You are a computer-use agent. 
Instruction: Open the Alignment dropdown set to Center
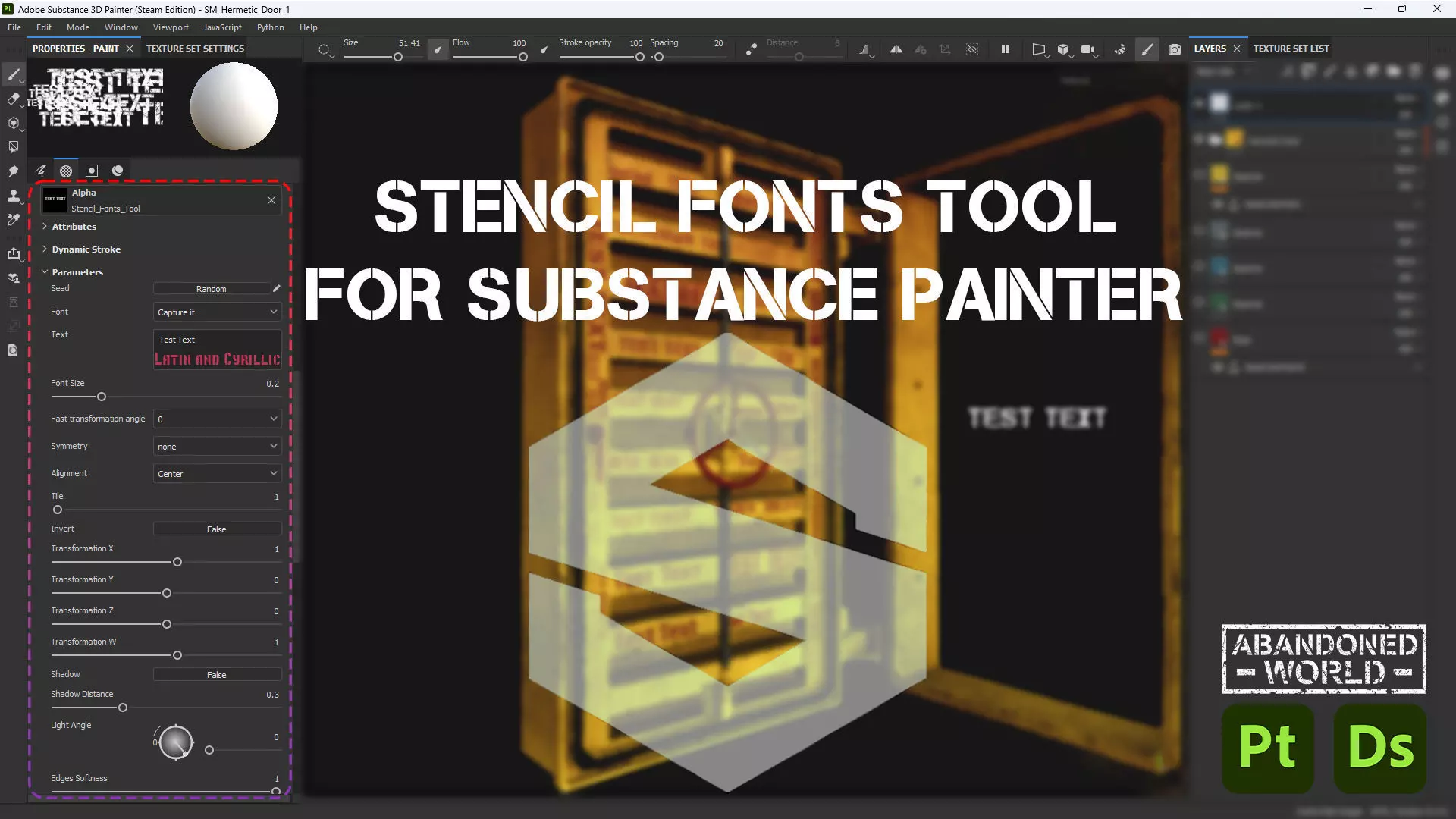[x=217, y=473]
